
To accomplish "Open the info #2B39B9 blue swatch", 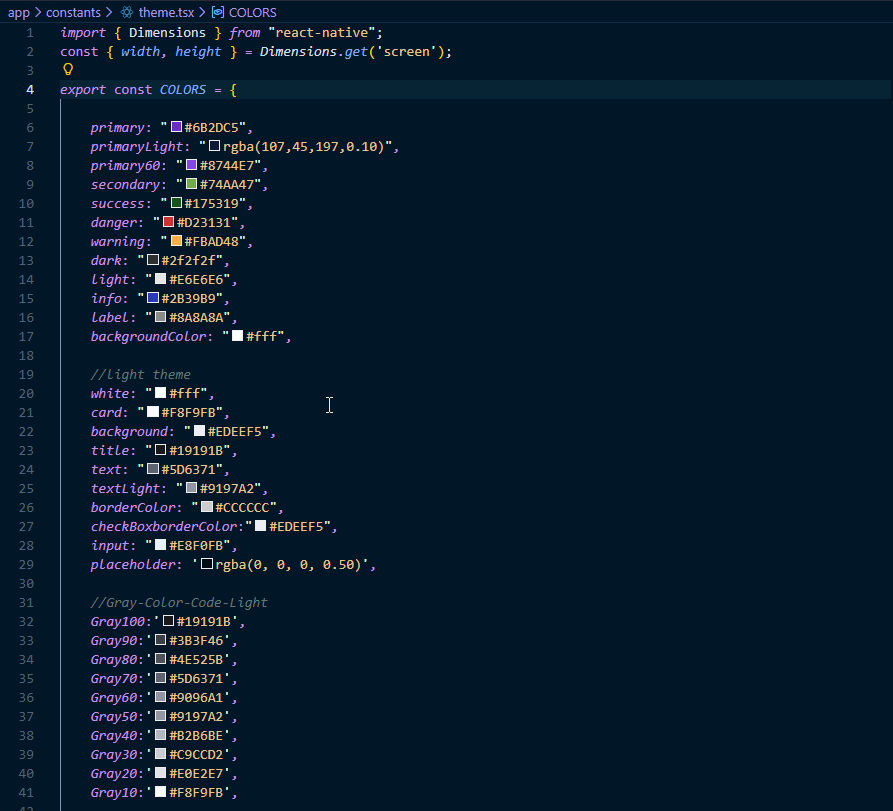I will [153, 299].
